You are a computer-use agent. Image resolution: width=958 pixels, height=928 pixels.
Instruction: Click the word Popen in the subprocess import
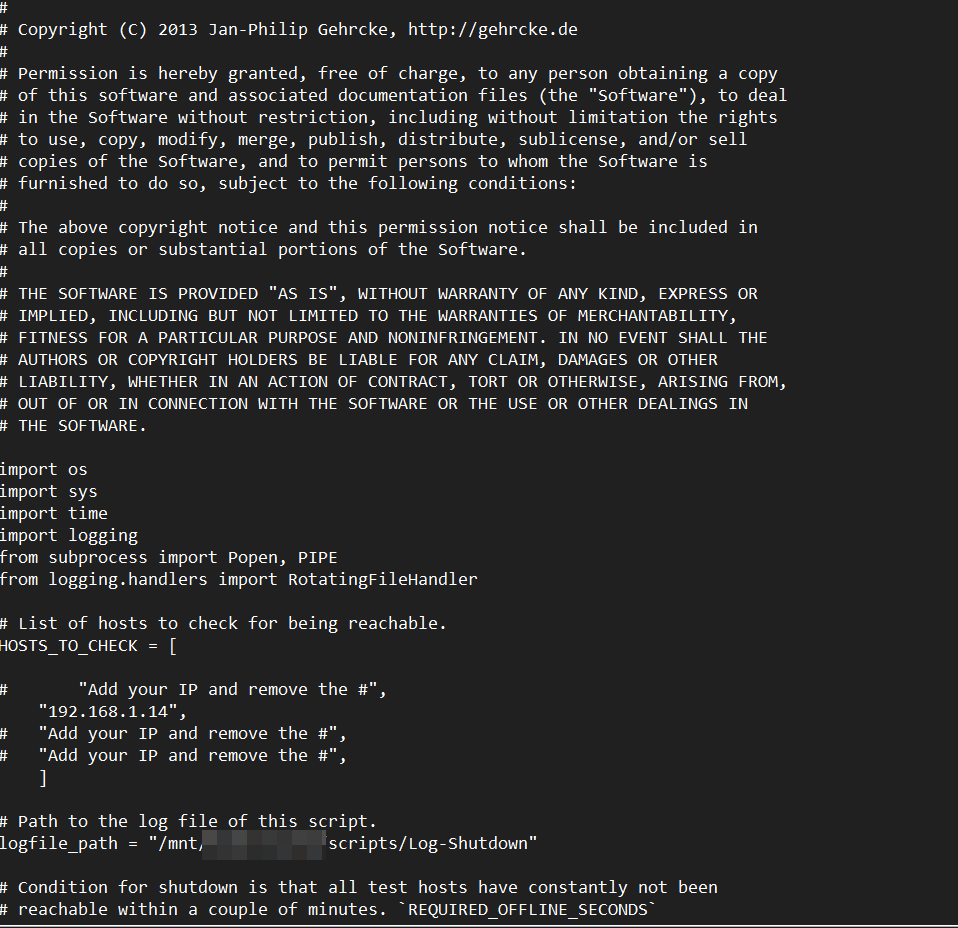point(253,557)
